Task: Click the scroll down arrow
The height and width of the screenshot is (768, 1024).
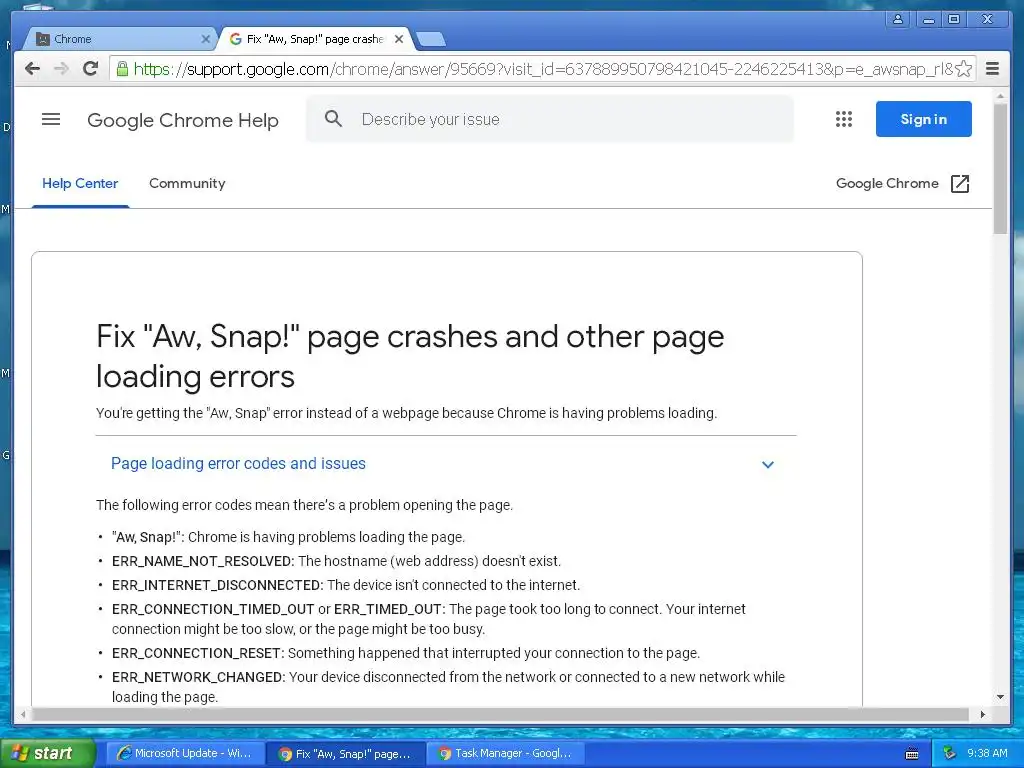Action: tap(1000, 697)
